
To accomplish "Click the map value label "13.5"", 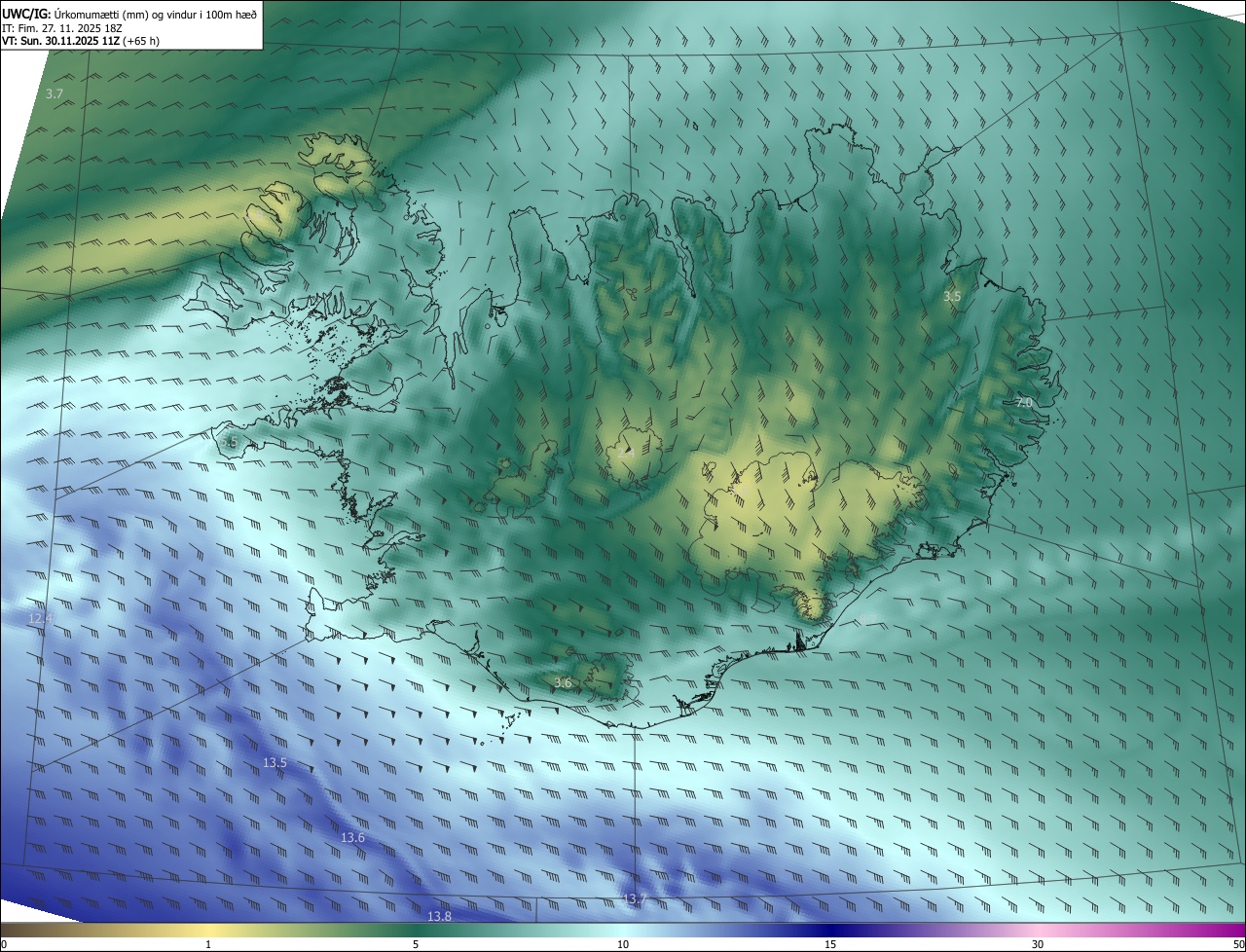I will pyautogui.click(x=275, y=762).
